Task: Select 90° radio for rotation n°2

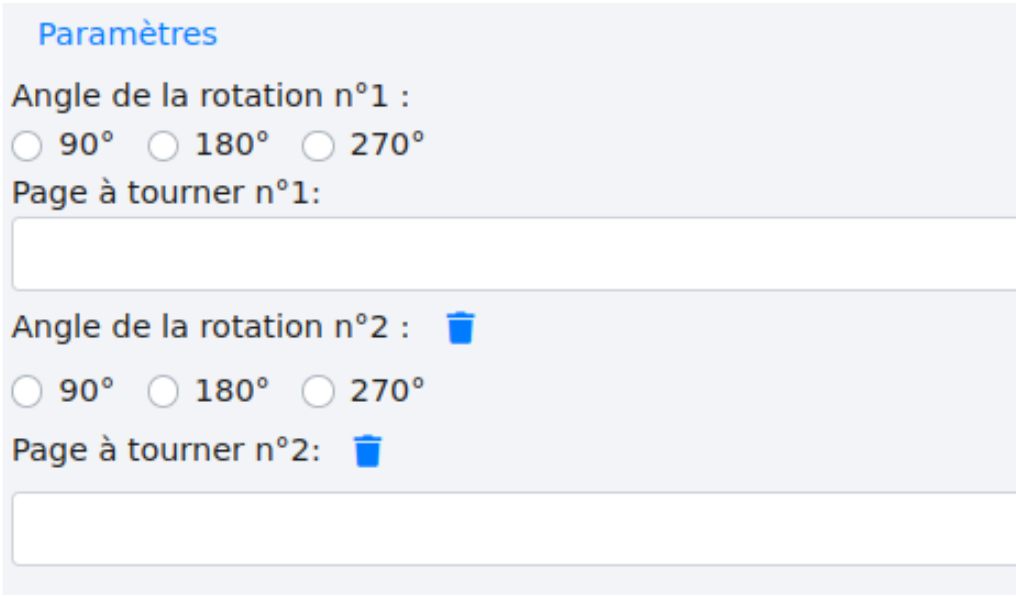Action: point(28,392)
